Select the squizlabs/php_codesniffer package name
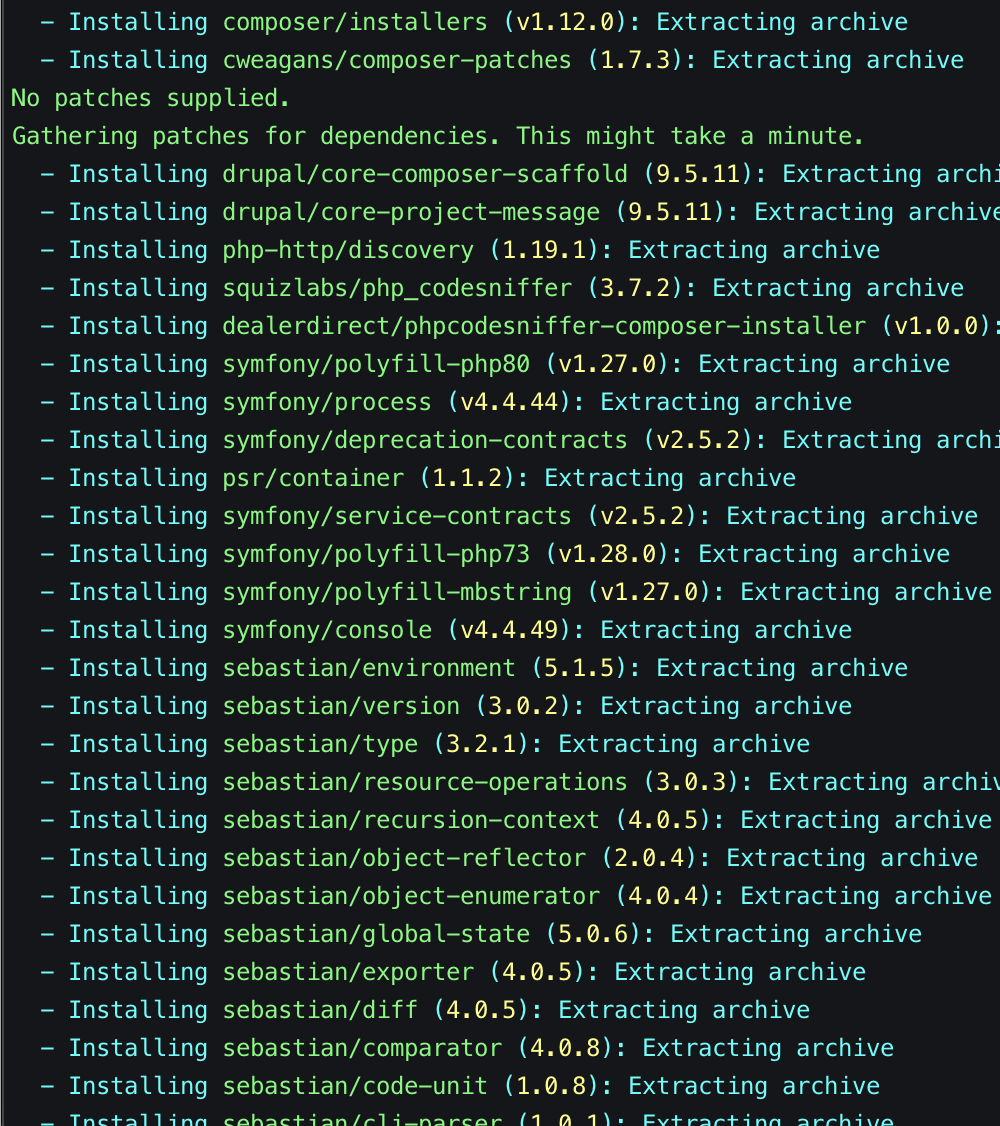This screenshot has width=1000, height=1126. (x=394, y=287)
